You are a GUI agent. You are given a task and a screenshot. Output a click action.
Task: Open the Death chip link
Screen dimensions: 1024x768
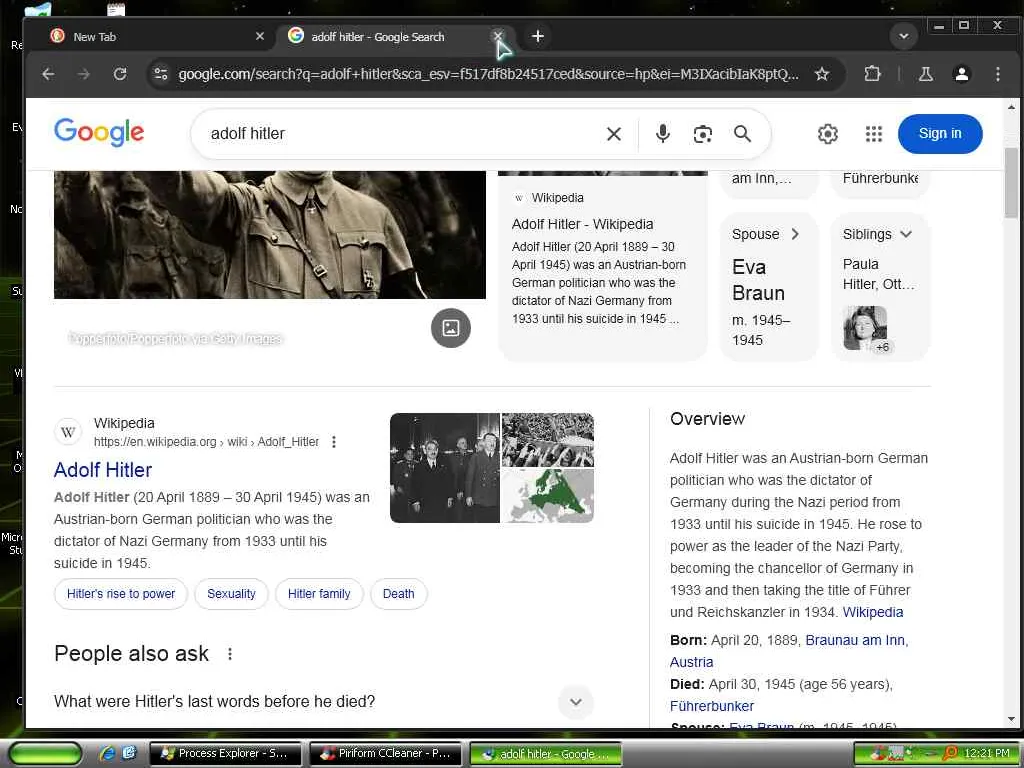coord(398,594)
